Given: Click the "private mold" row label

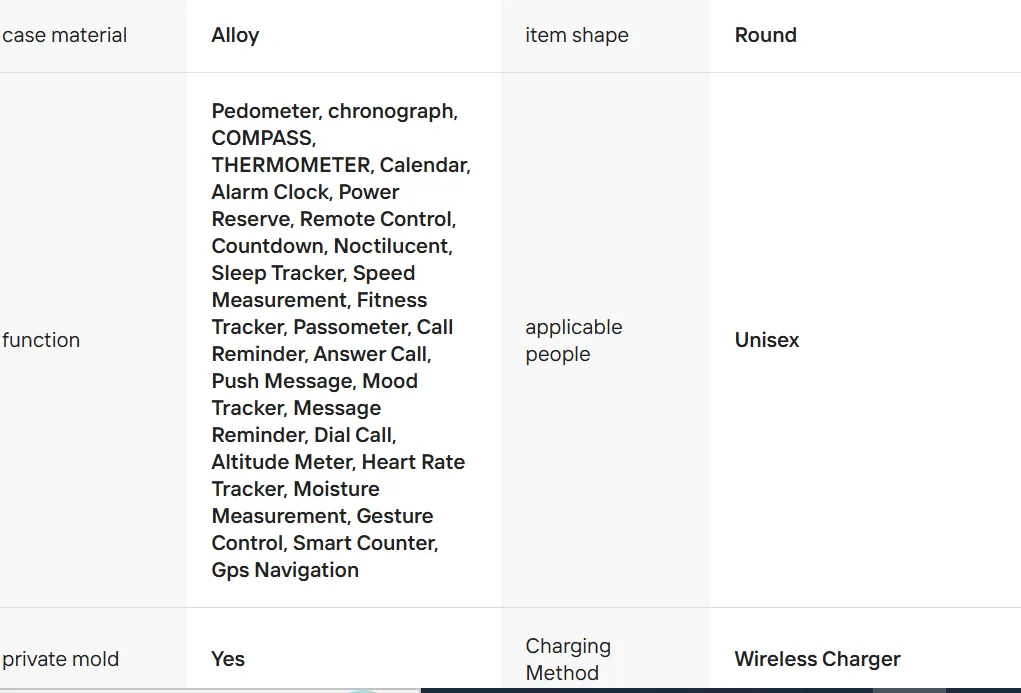Looking at the screenshot, I should click(x=61, y=659).
